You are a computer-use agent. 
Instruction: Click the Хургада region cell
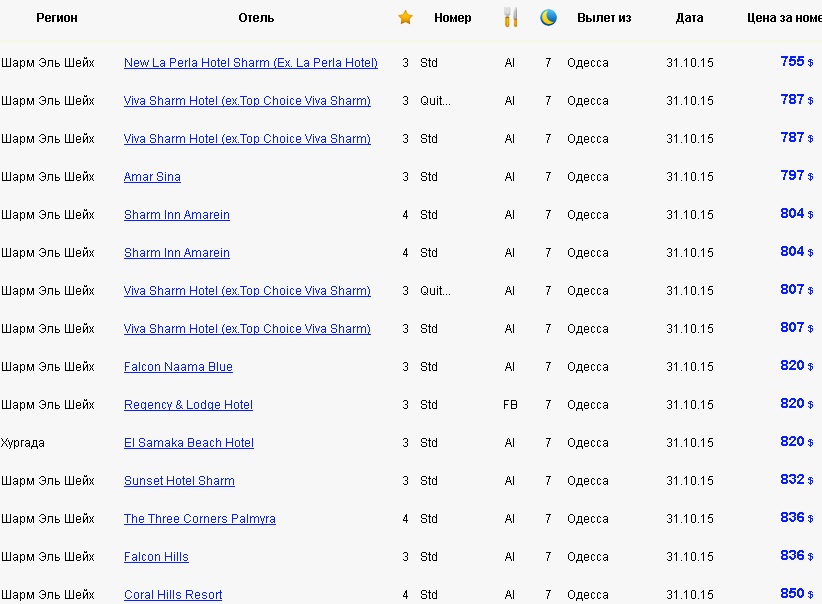pos(23,443)
